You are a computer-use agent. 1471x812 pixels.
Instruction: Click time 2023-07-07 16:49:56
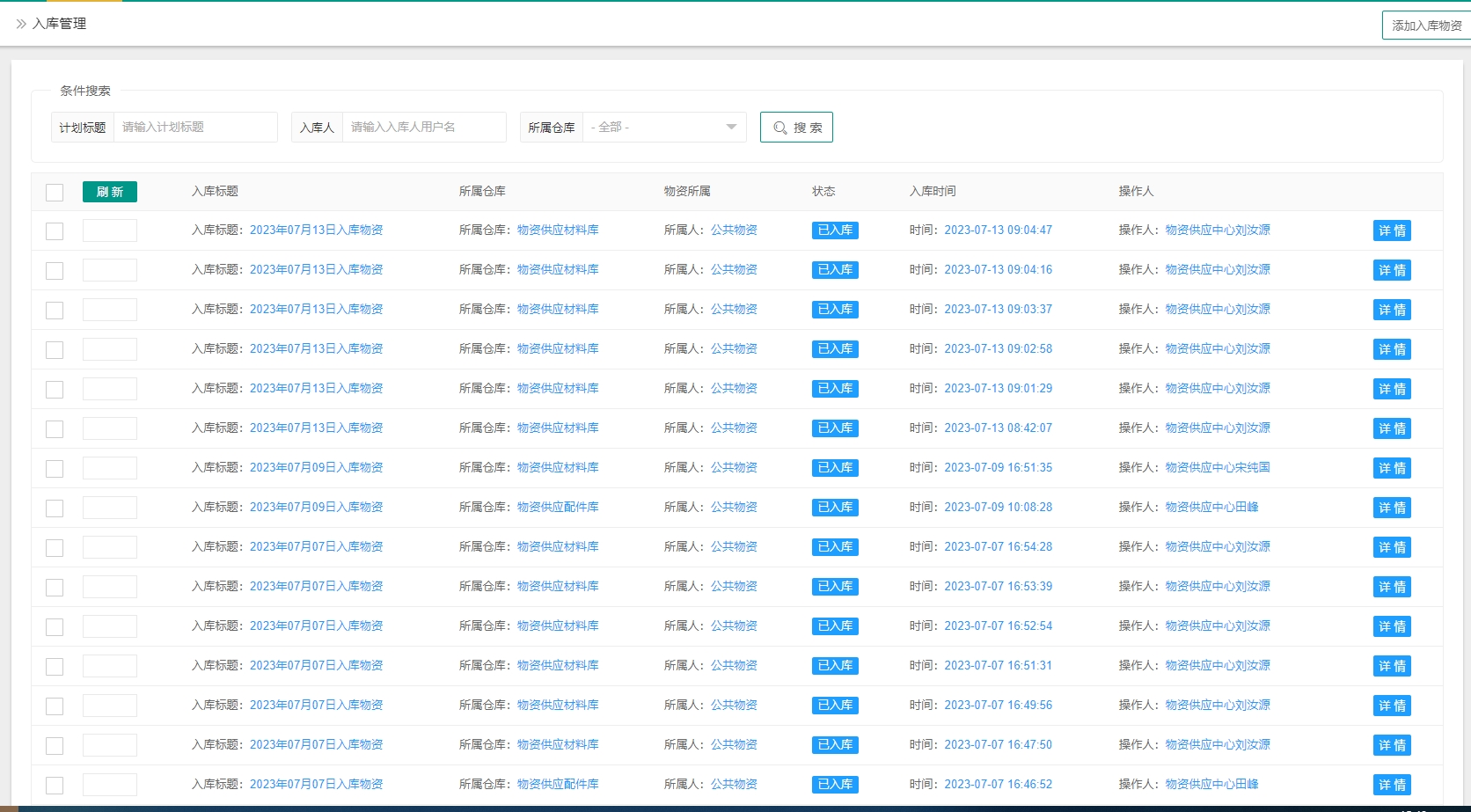(x=998, y=706)
